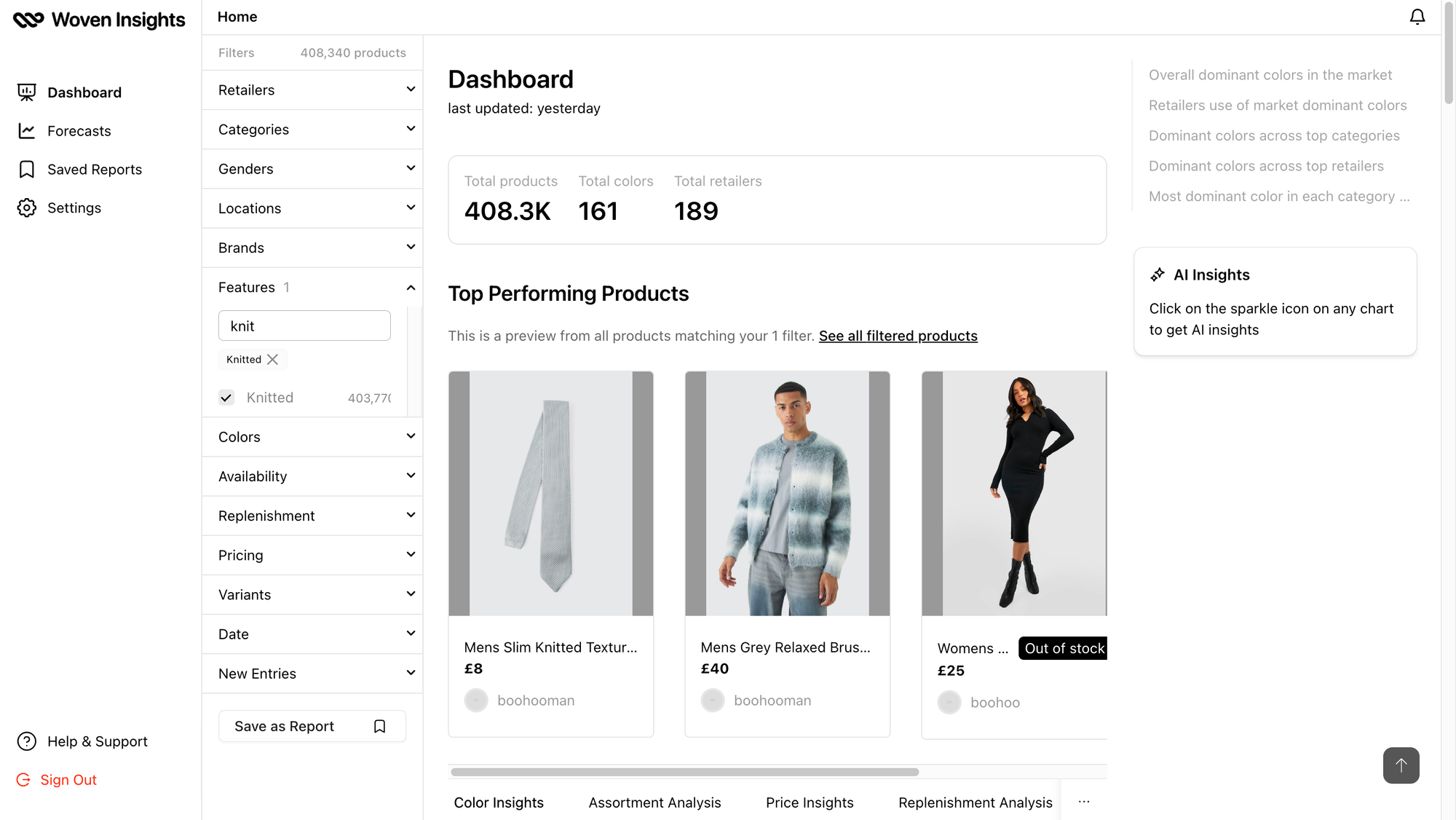
Task: Select the Color Insights tab
Action: (499, 802)
